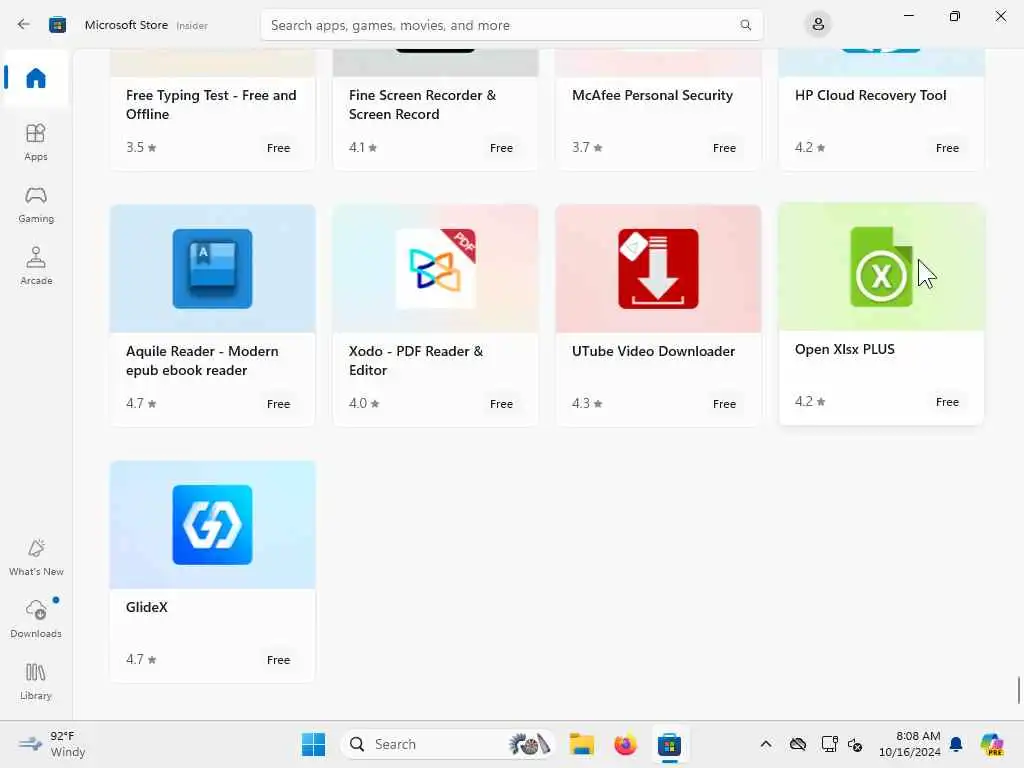Open the Library section
The width and height of the screenshot is (1024, 768).
(x=36, y=681)
